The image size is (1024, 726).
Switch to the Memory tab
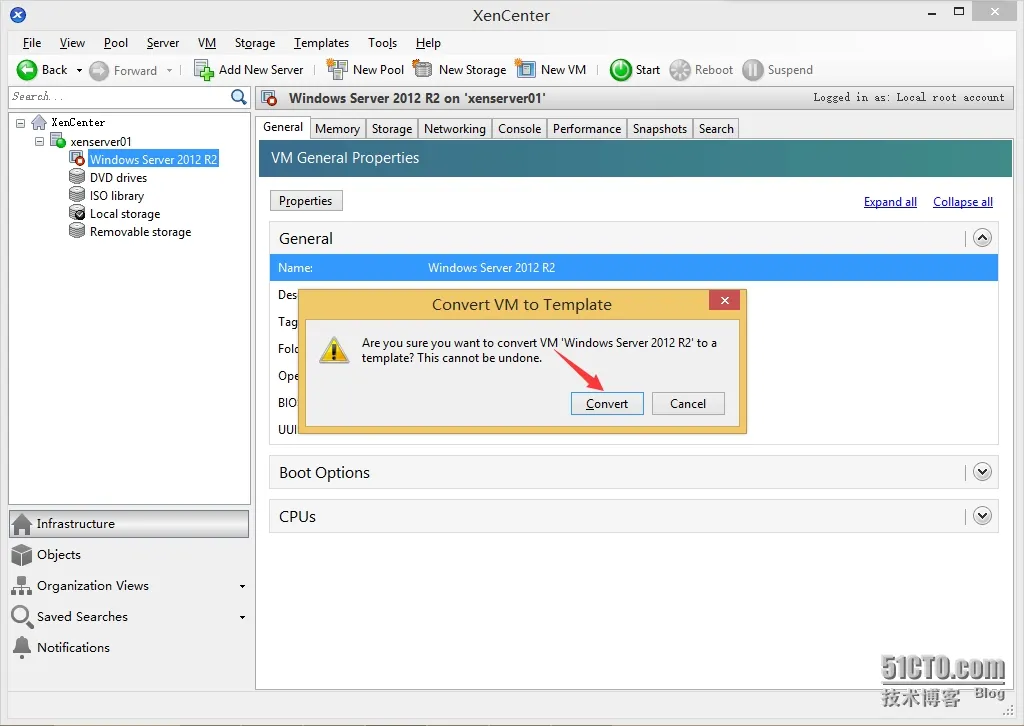click(337, 129)
